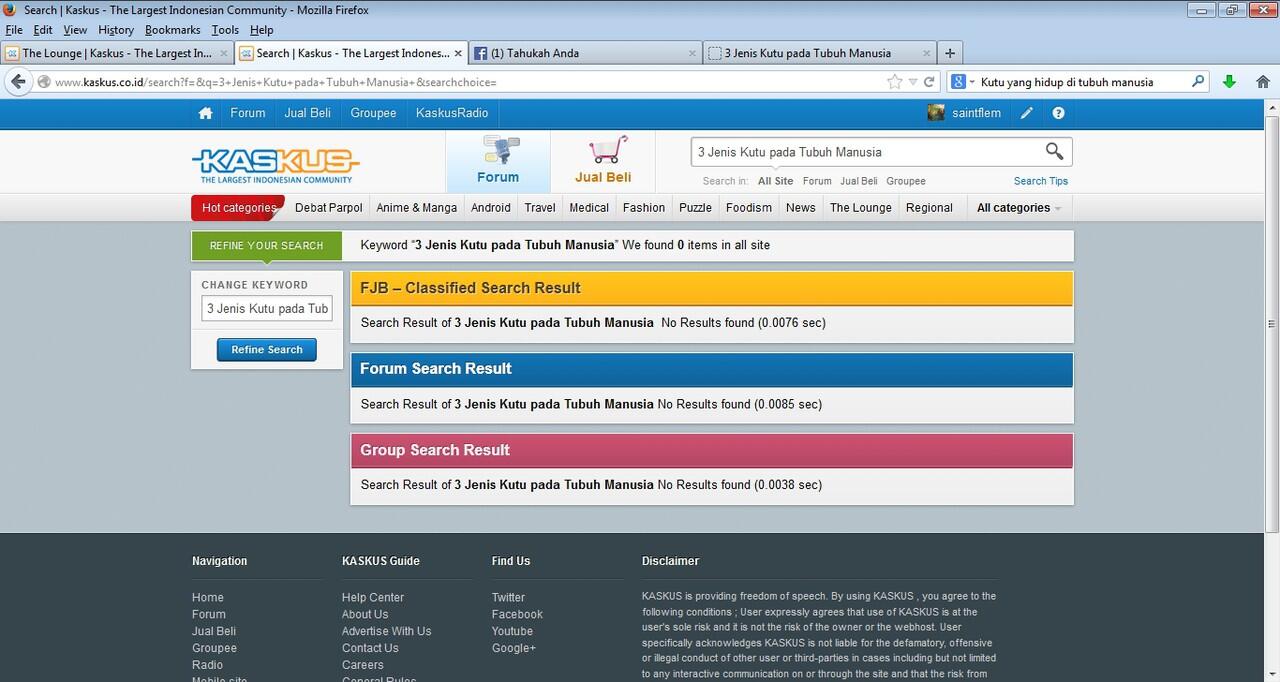The height and width of the screenshot is (682, 1280).
Task: Submit the Kaskus search with the magnifier icon
Action: click(x=1054, y=151)
